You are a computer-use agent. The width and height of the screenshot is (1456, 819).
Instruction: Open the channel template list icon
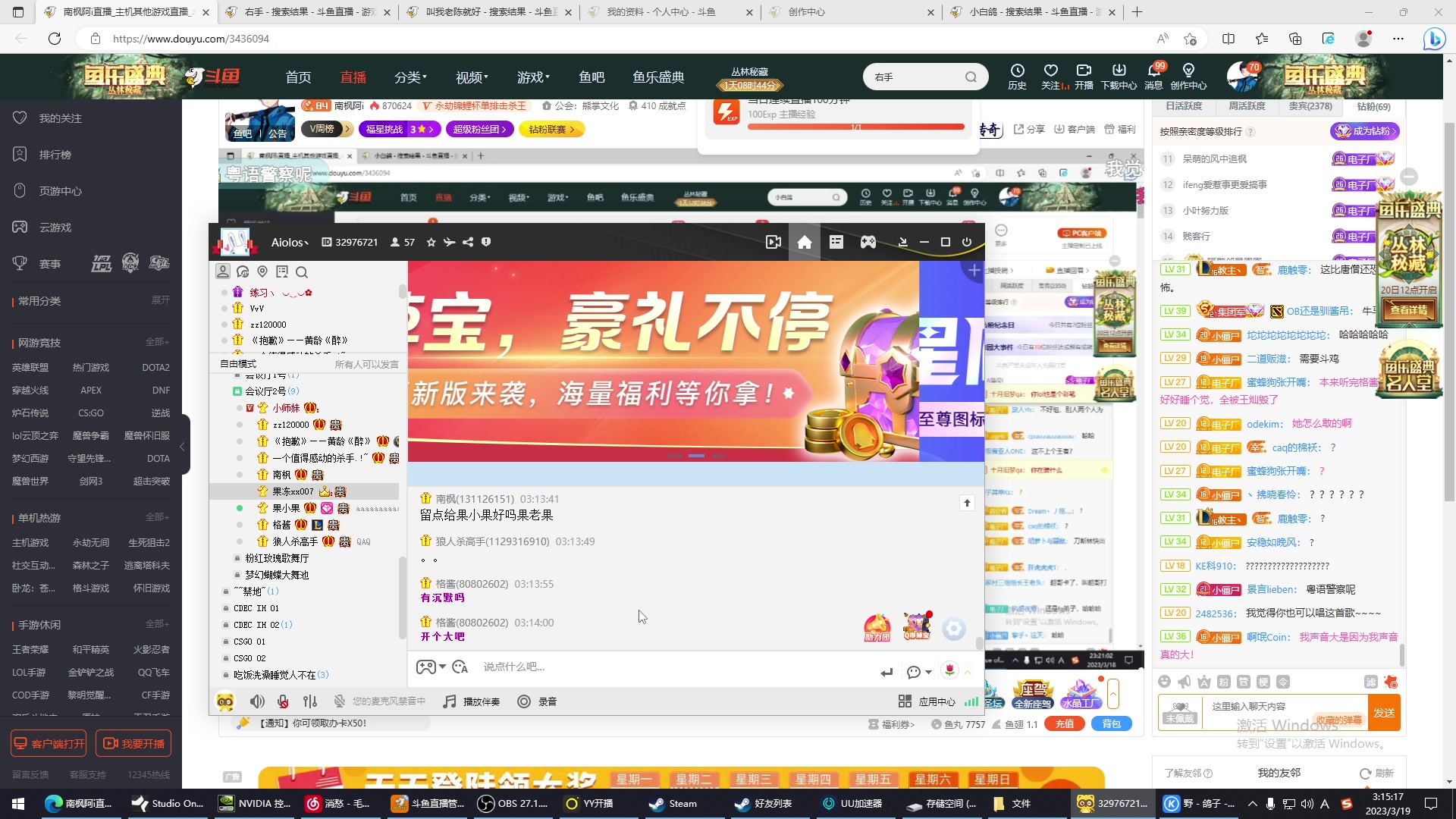(x=836, y=242)
